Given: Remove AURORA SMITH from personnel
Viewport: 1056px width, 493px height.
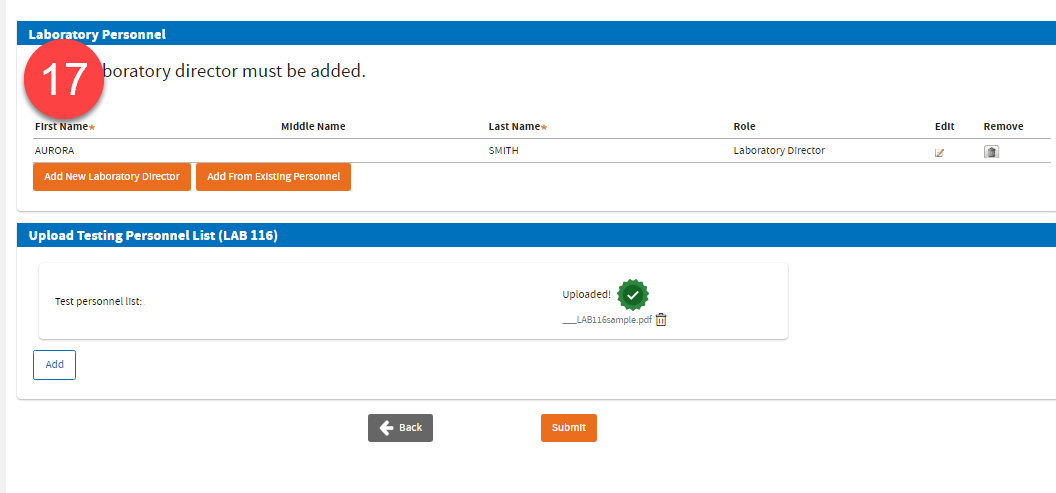Looking at the screenshot, I should point(991,152).
